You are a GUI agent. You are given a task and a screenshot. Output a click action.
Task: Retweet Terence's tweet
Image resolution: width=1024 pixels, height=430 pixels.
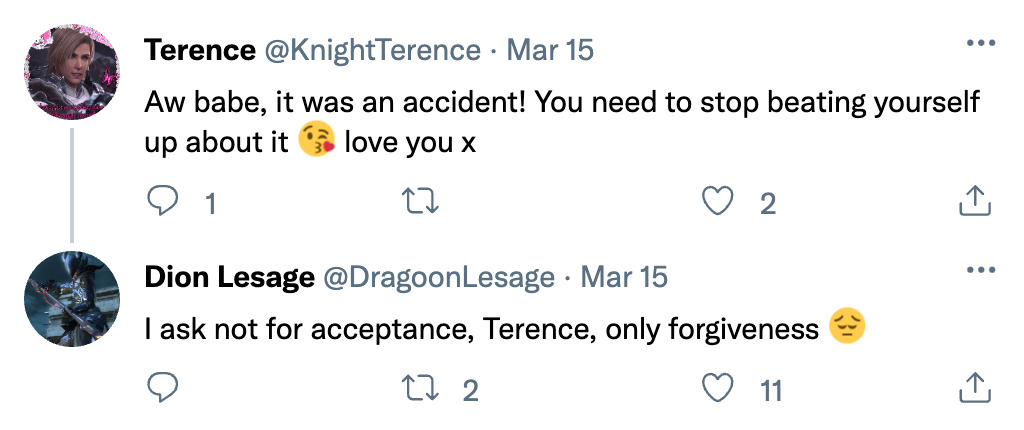point(412,203)
